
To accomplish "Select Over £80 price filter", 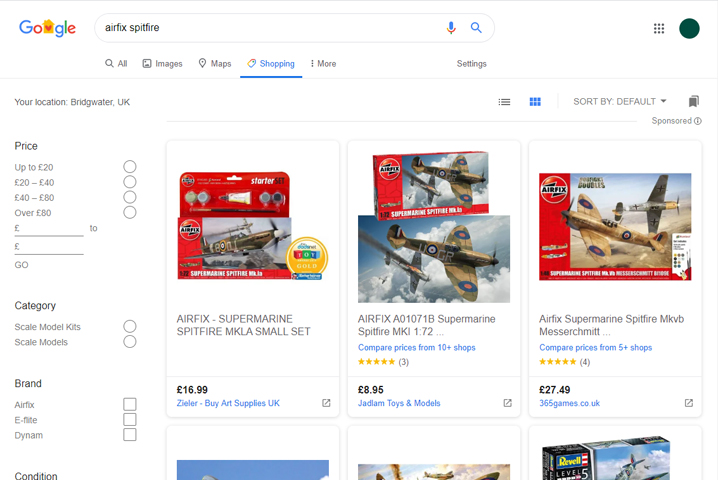I will tap(130, 212).
